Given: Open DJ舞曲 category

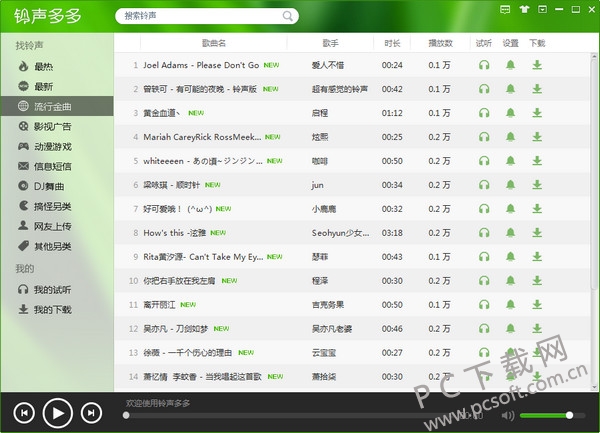Looking at the screenshot, I should [x=57, y=186].
